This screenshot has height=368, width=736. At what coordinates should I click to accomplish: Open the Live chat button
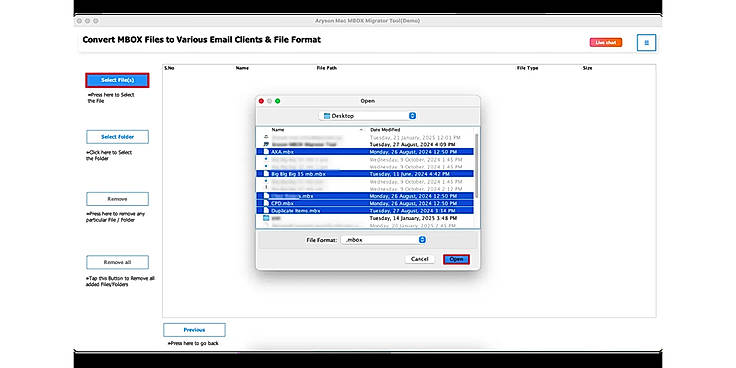coord(606,42)
